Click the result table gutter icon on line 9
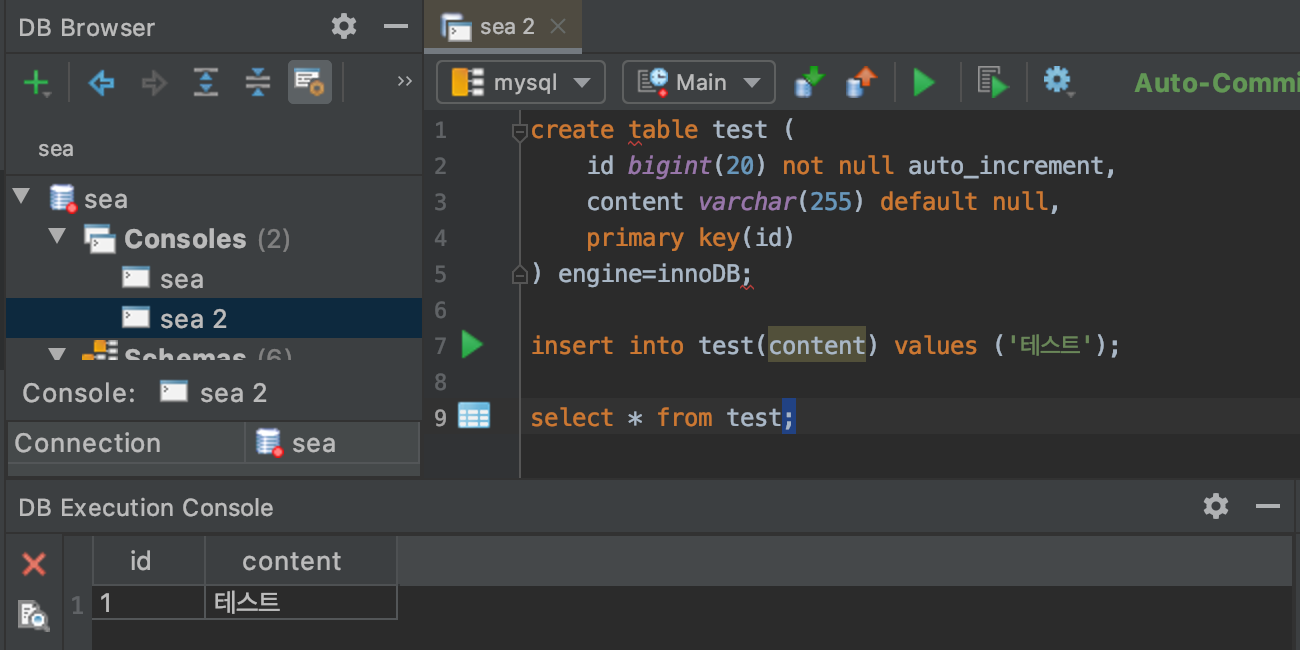 coord(474,416)
